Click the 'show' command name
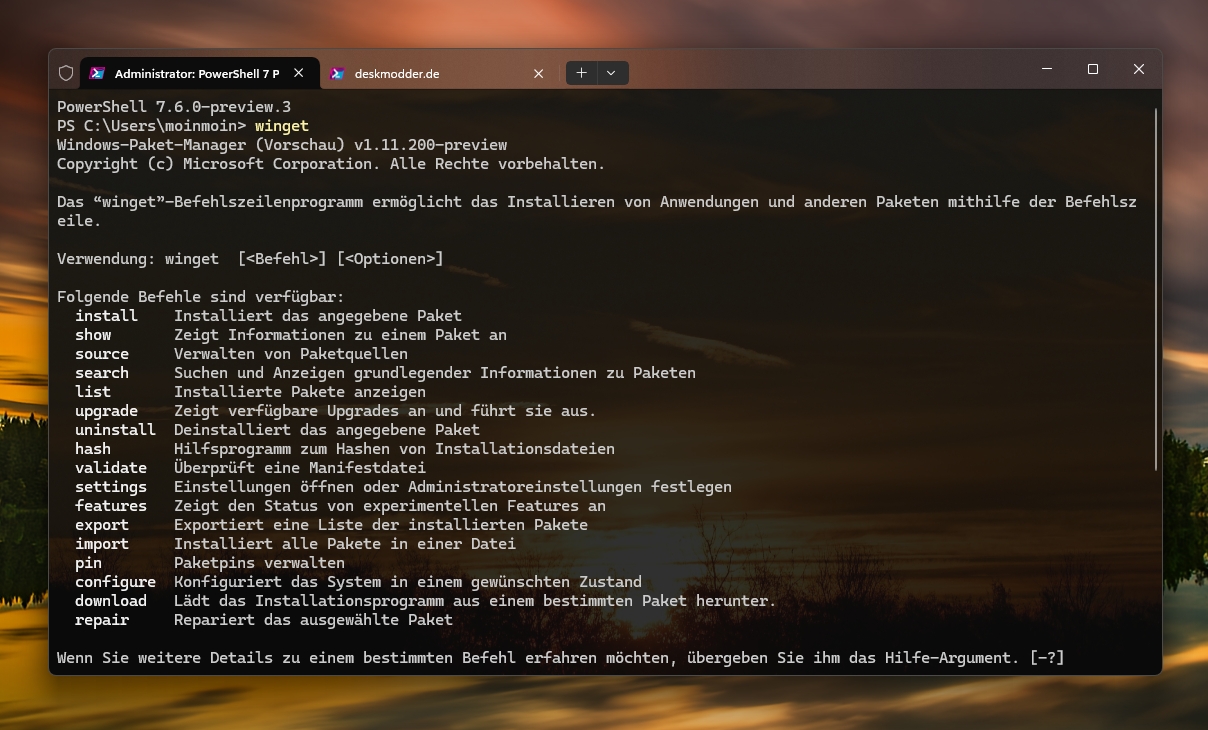This screenshot has height=730, width=1208. click(93, 335)
